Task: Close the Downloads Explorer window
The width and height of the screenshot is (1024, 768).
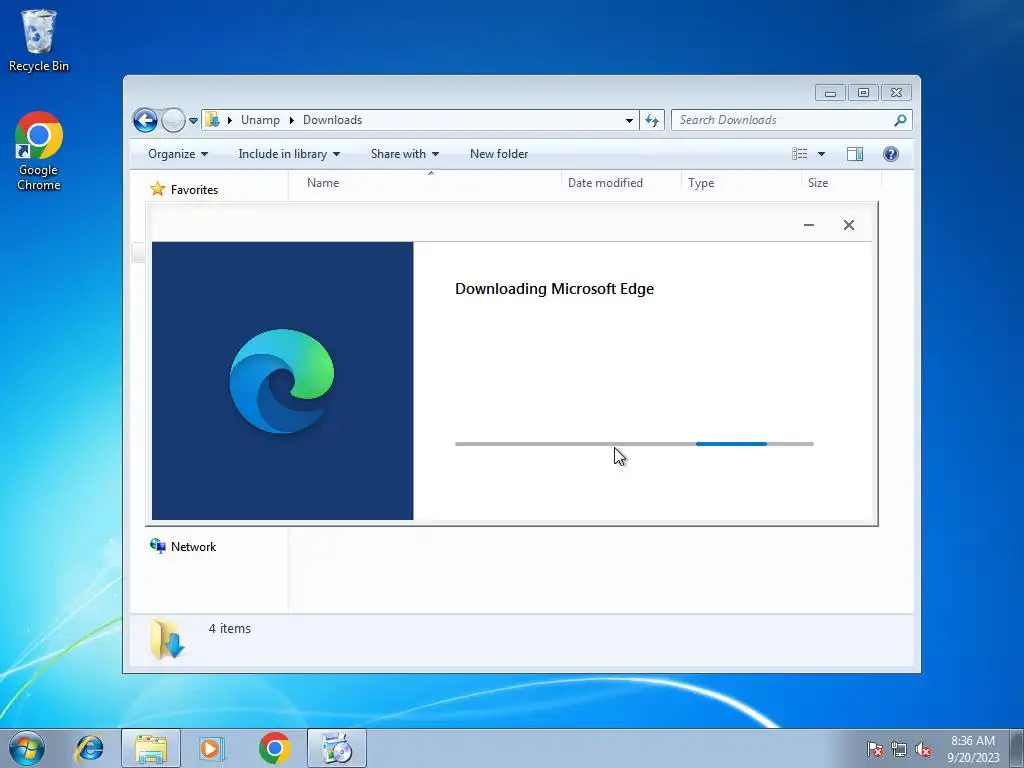Action: pyautogui.click(x=896, y=93)
